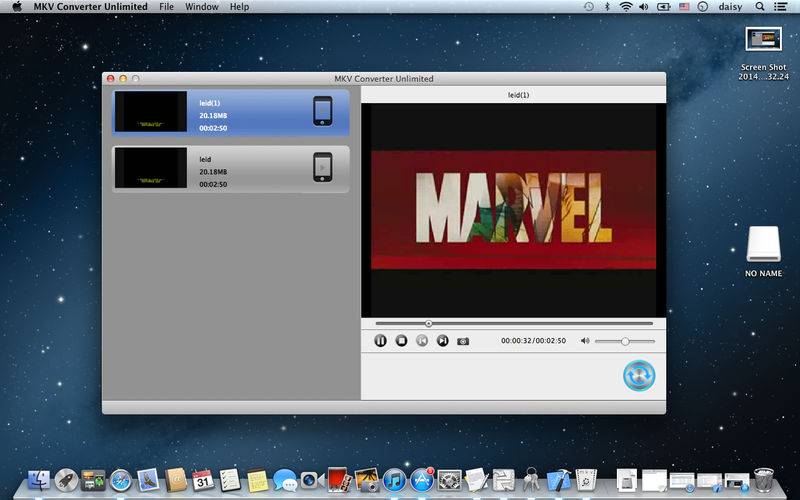Open battery status menu
Image resolution: width=800 pixels, height=500 pixels.
[664, 7]
